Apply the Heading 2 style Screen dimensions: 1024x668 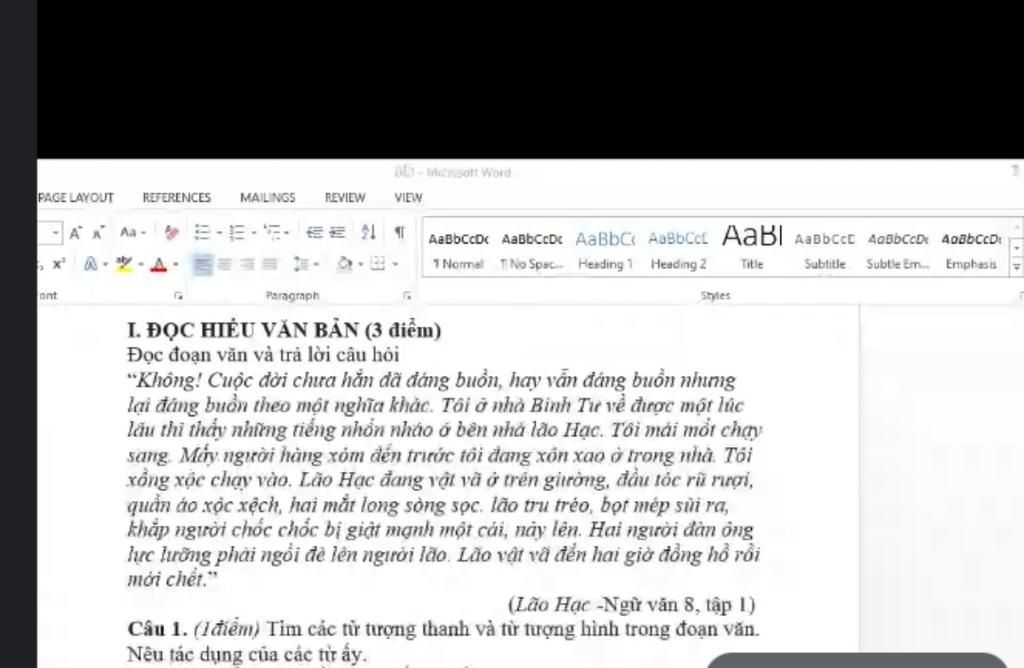[x=678, y=250]
